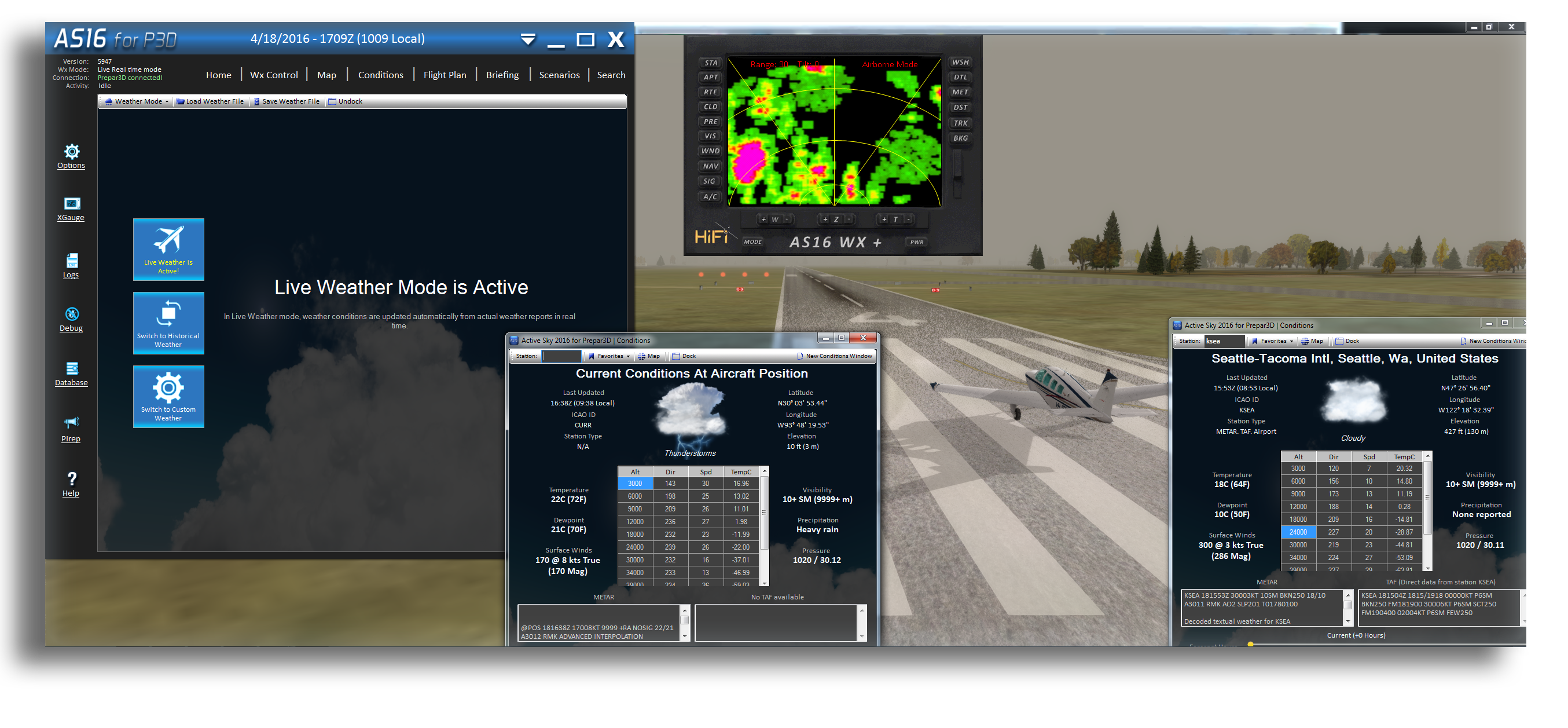The height and width of the screenshot is (728, 1568).
Task: Toggle the CLD button on WX gauge
Action: [710, 107]
